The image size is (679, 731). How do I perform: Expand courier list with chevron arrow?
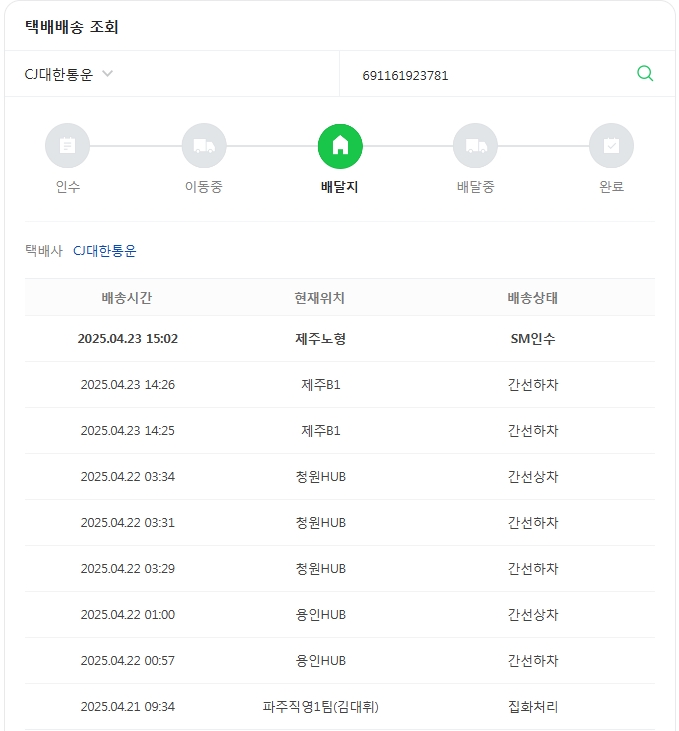pos(108,74)
